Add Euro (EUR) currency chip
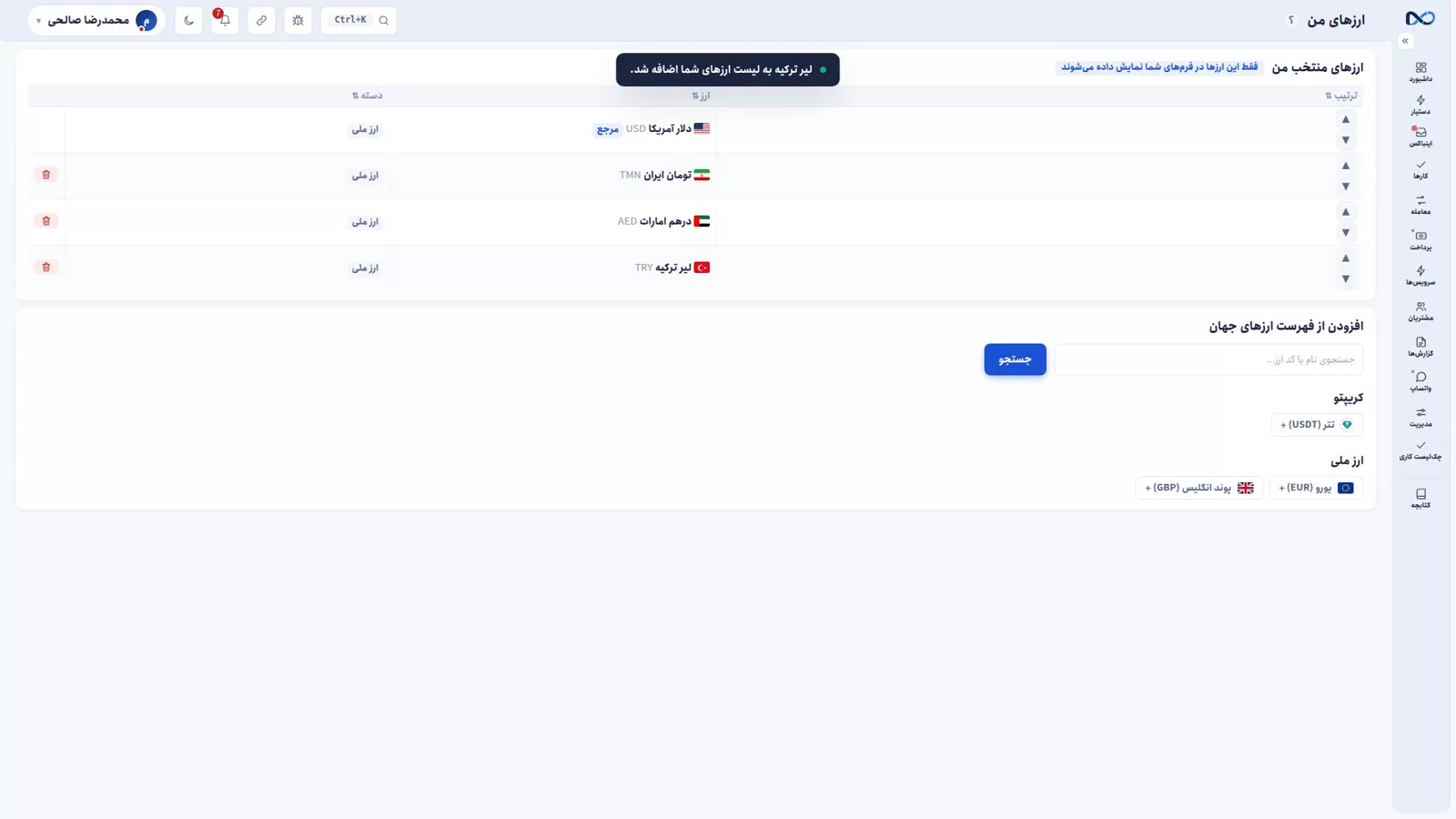 1316,488
